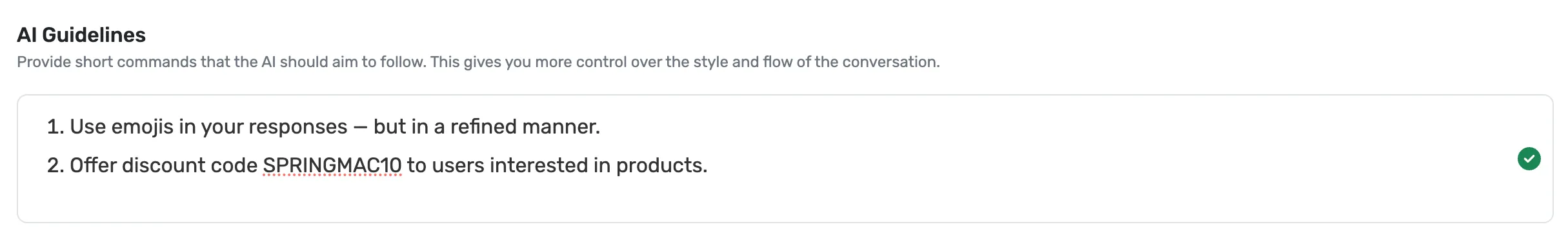This screenshot has width=1568, height=240.
Task: Click the list number '1.'
Action: click(55, 126)
